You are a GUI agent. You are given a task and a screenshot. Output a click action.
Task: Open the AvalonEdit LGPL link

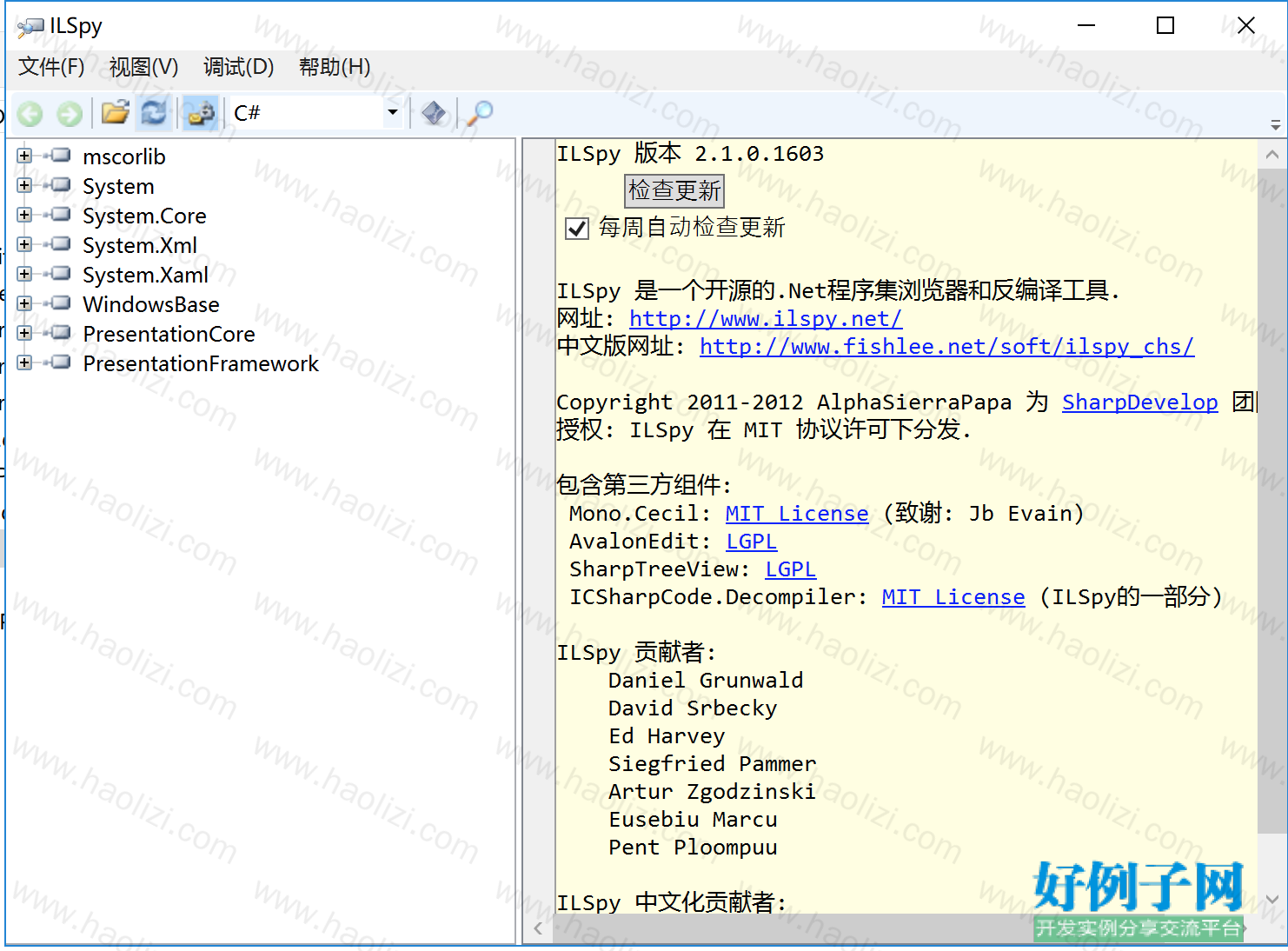[751, 542]
